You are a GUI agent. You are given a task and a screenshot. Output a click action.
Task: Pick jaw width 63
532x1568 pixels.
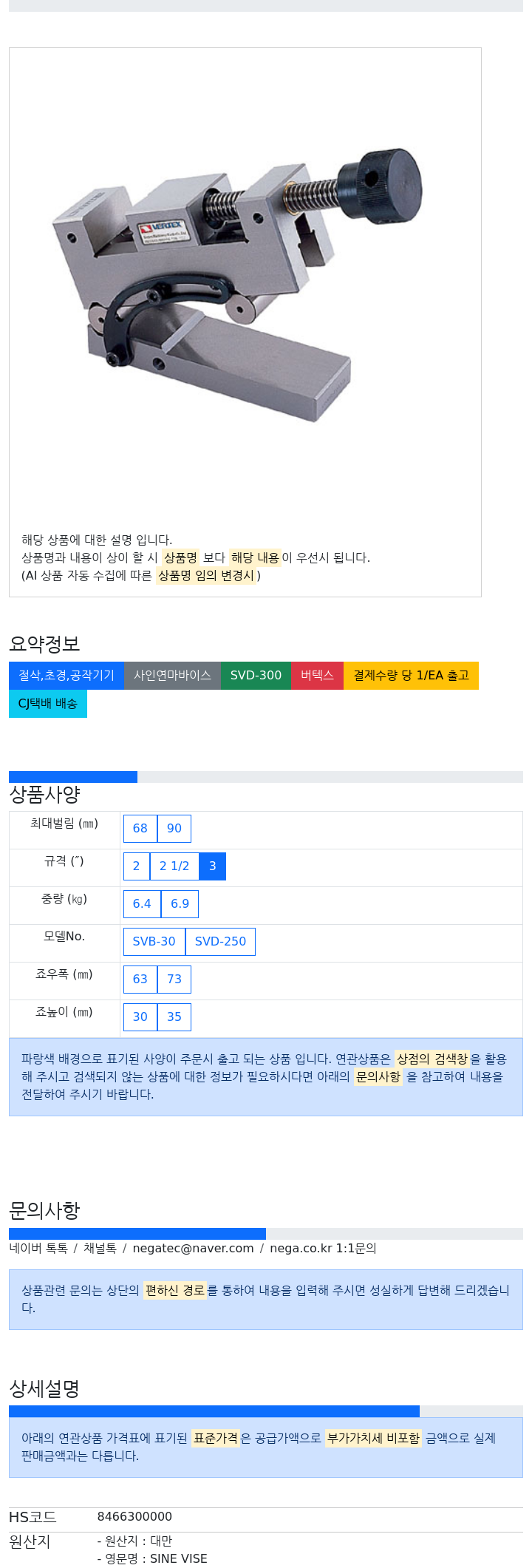pyautogui.click(x=140, y=980)
